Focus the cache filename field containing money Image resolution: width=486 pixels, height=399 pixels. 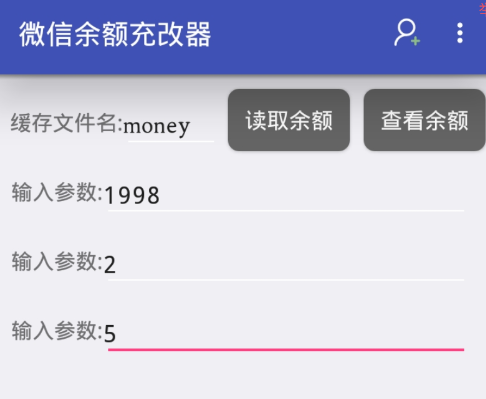[171, 127]
